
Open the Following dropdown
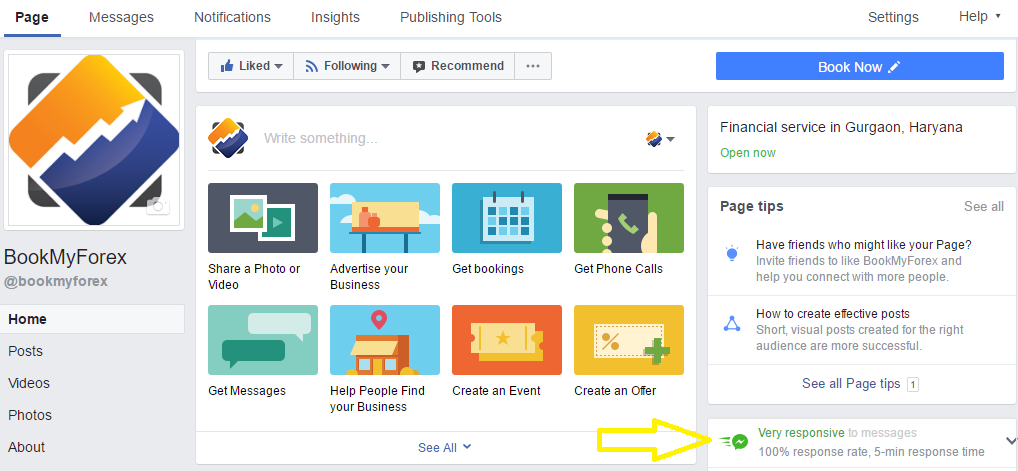point(347,66)
